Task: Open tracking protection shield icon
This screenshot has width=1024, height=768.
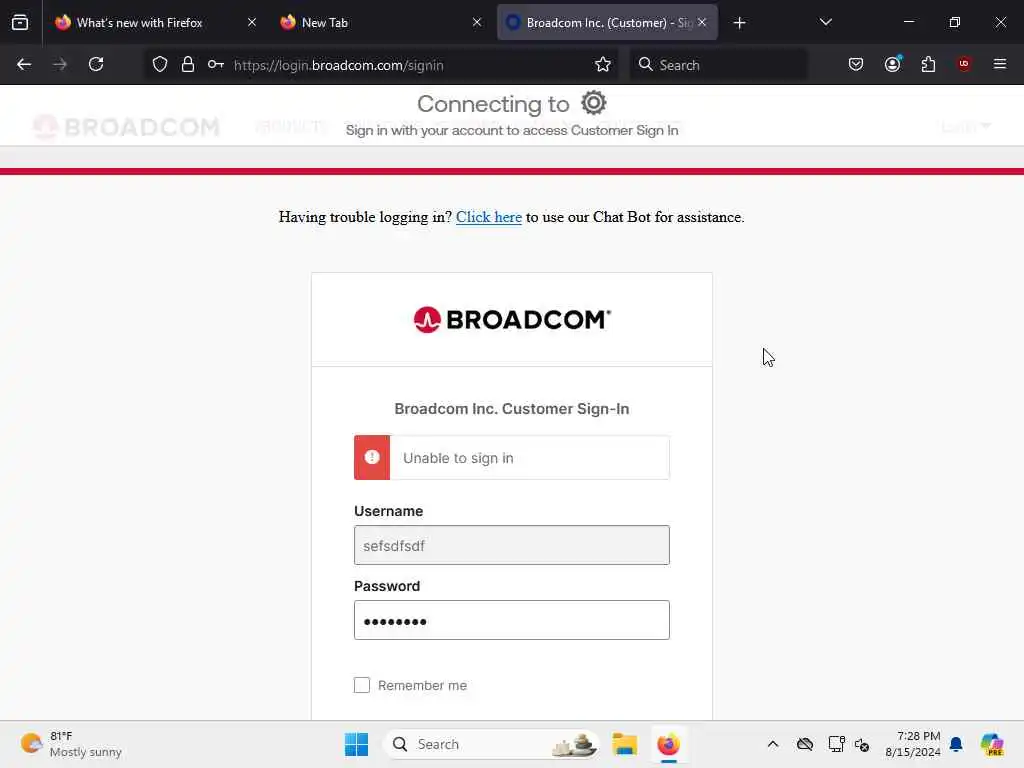Action: (160, 65)
